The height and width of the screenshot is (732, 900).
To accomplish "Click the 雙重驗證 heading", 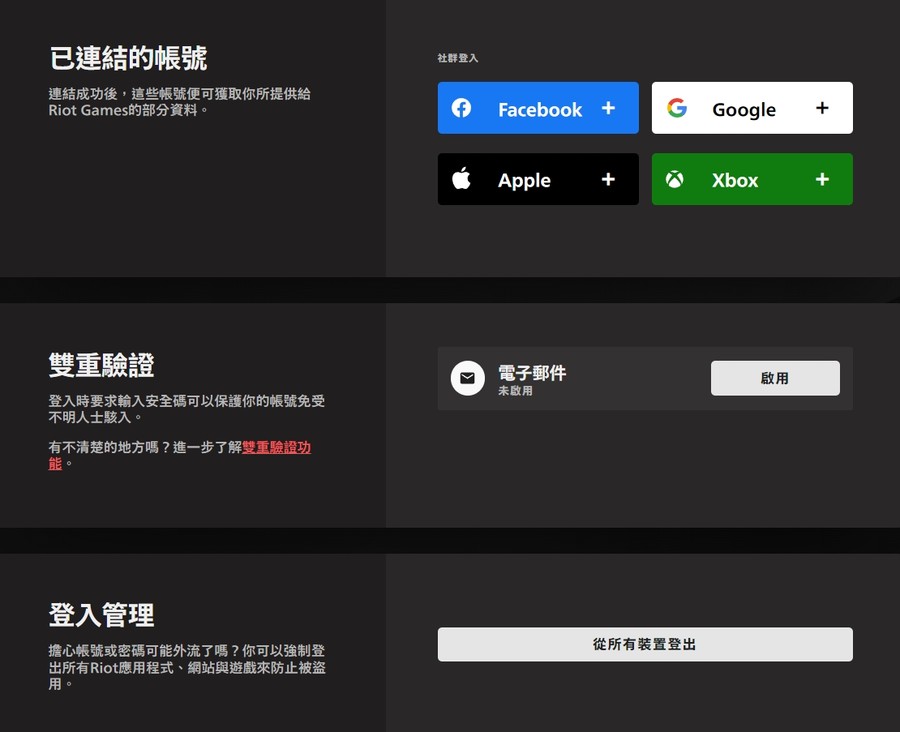I will pyautogui.click(x=102, y=365).
